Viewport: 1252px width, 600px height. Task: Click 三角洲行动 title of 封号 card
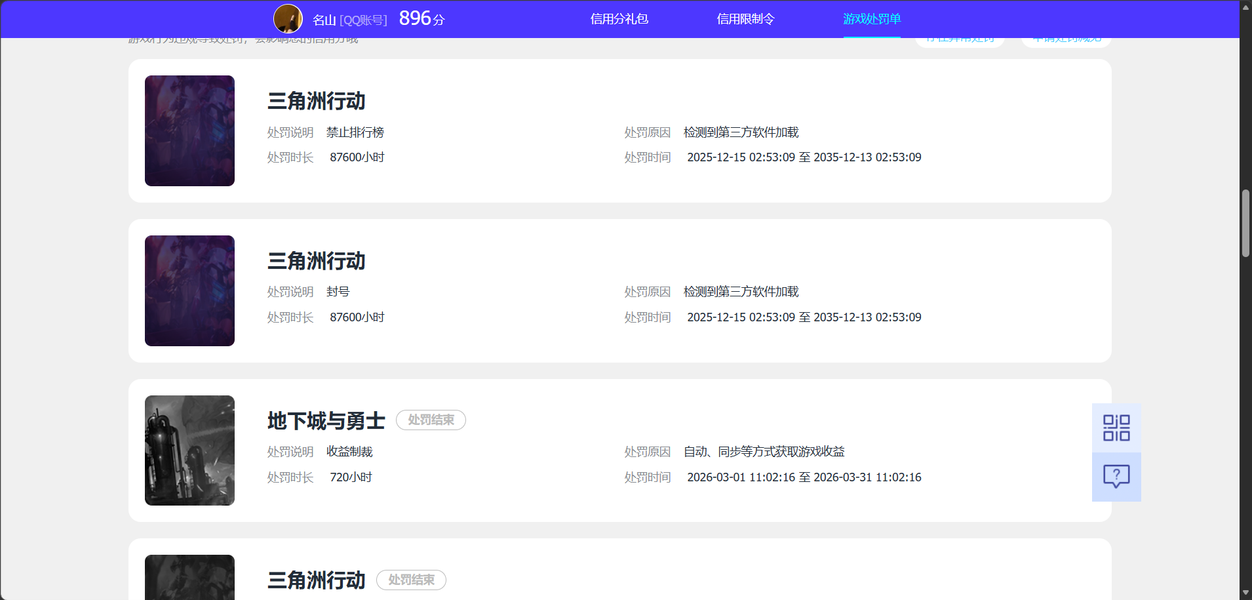316,261
